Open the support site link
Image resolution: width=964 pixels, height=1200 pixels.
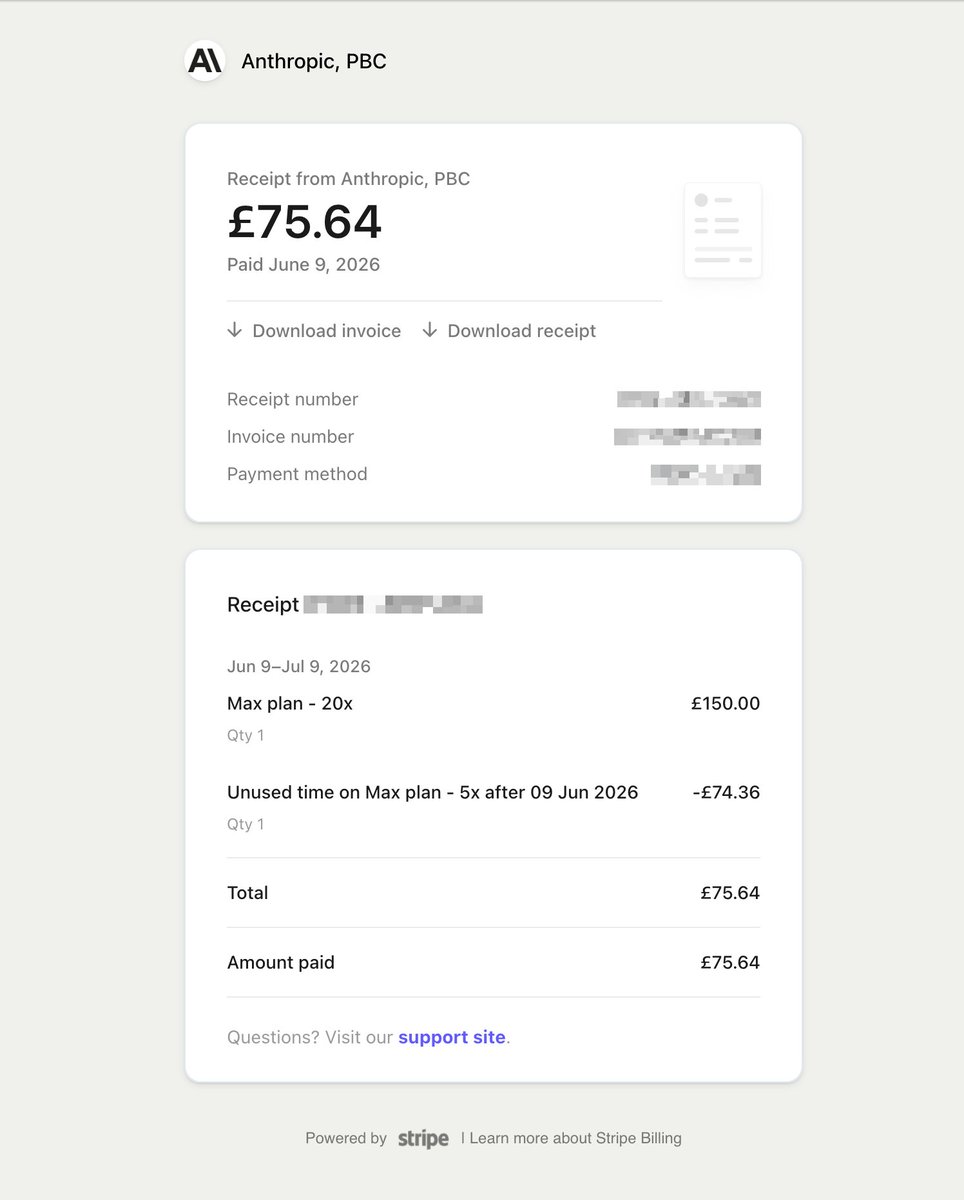coord(452,1037)
